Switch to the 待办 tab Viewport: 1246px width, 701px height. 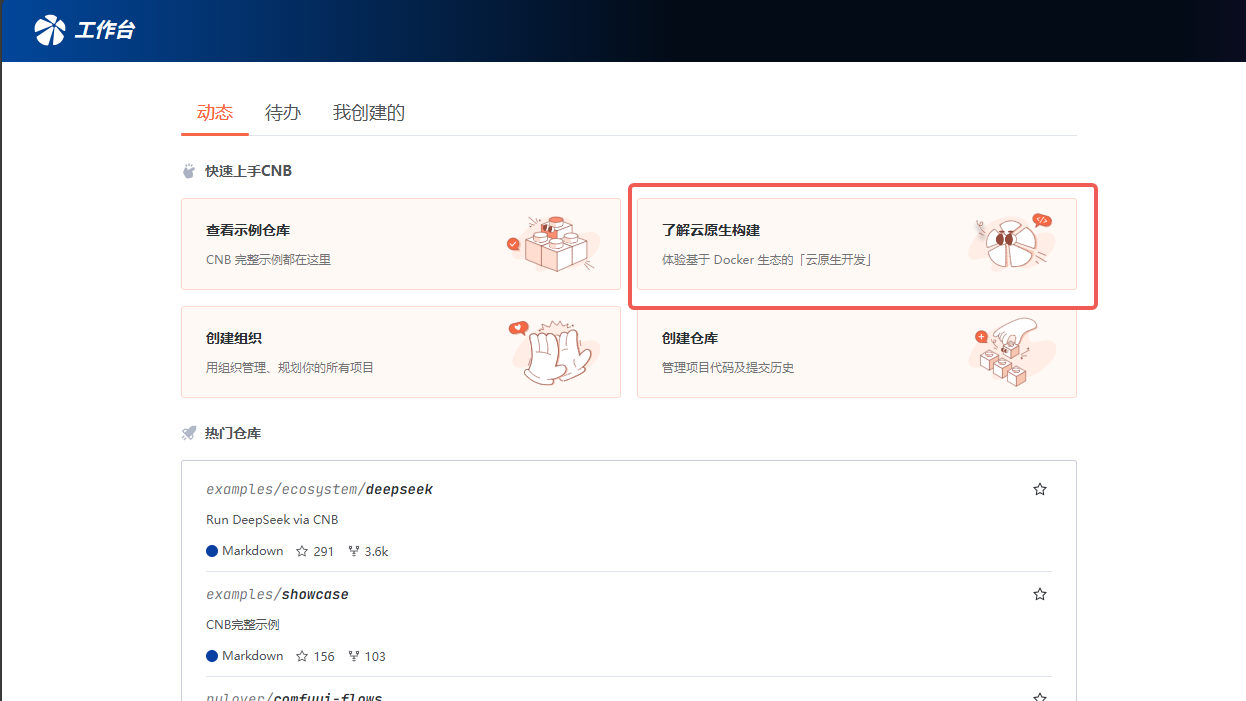click(x=283, y=112)
